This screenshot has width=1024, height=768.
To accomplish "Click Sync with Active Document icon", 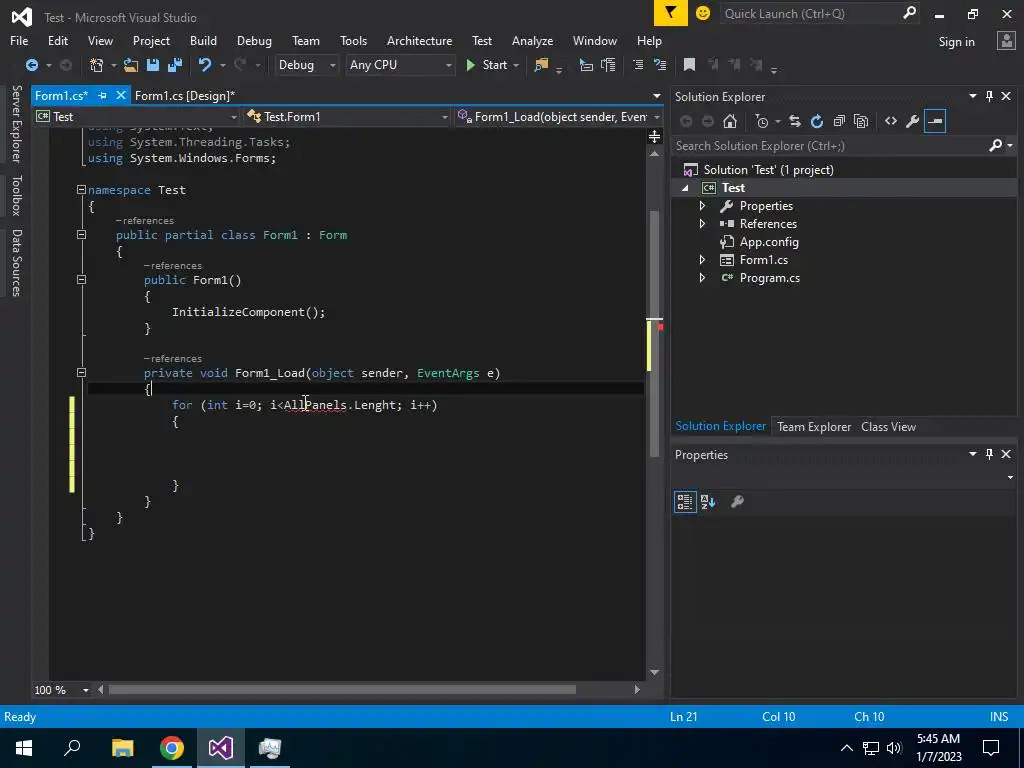I will coord(795,121).
